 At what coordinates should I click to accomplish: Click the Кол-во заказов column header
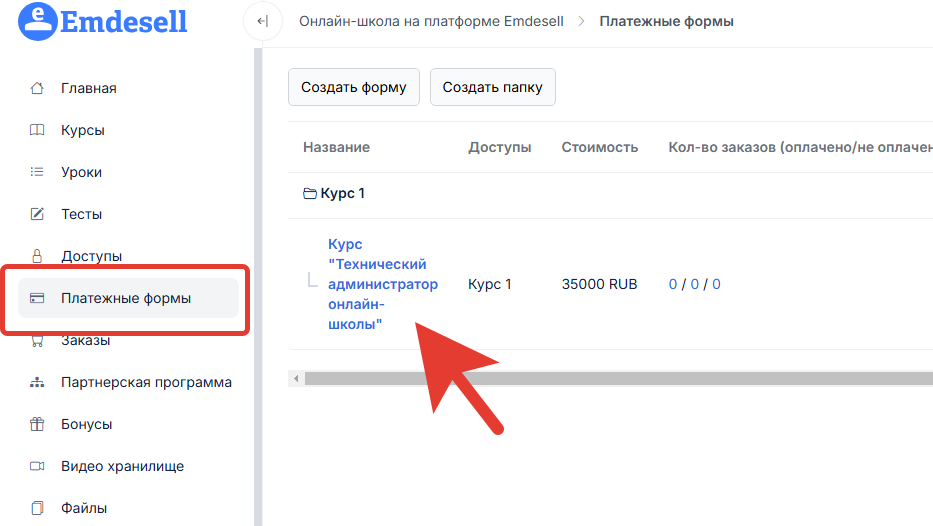800,147
